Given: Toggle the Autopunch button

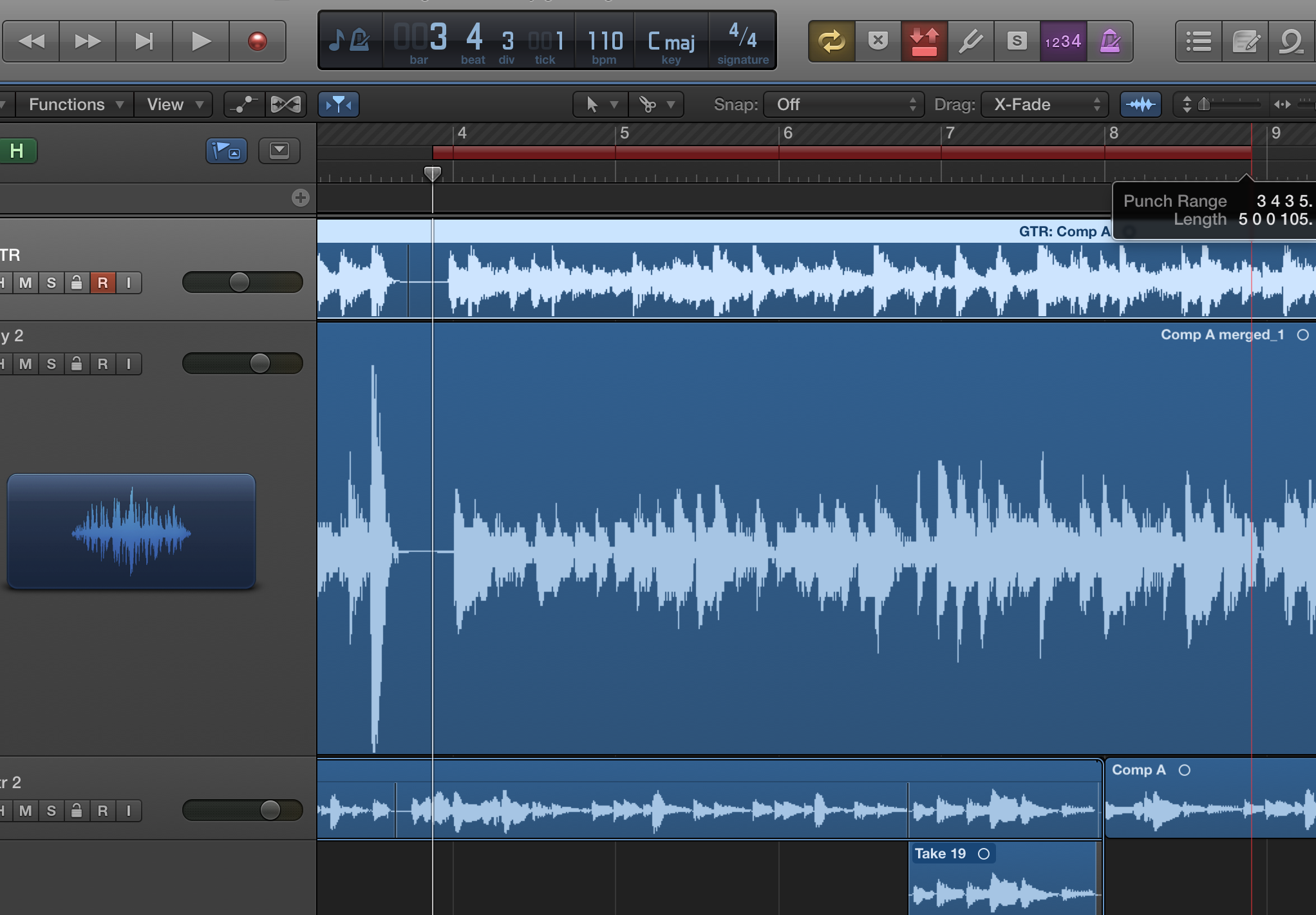Looking at the screenshot, I should [x=924, y=41].
